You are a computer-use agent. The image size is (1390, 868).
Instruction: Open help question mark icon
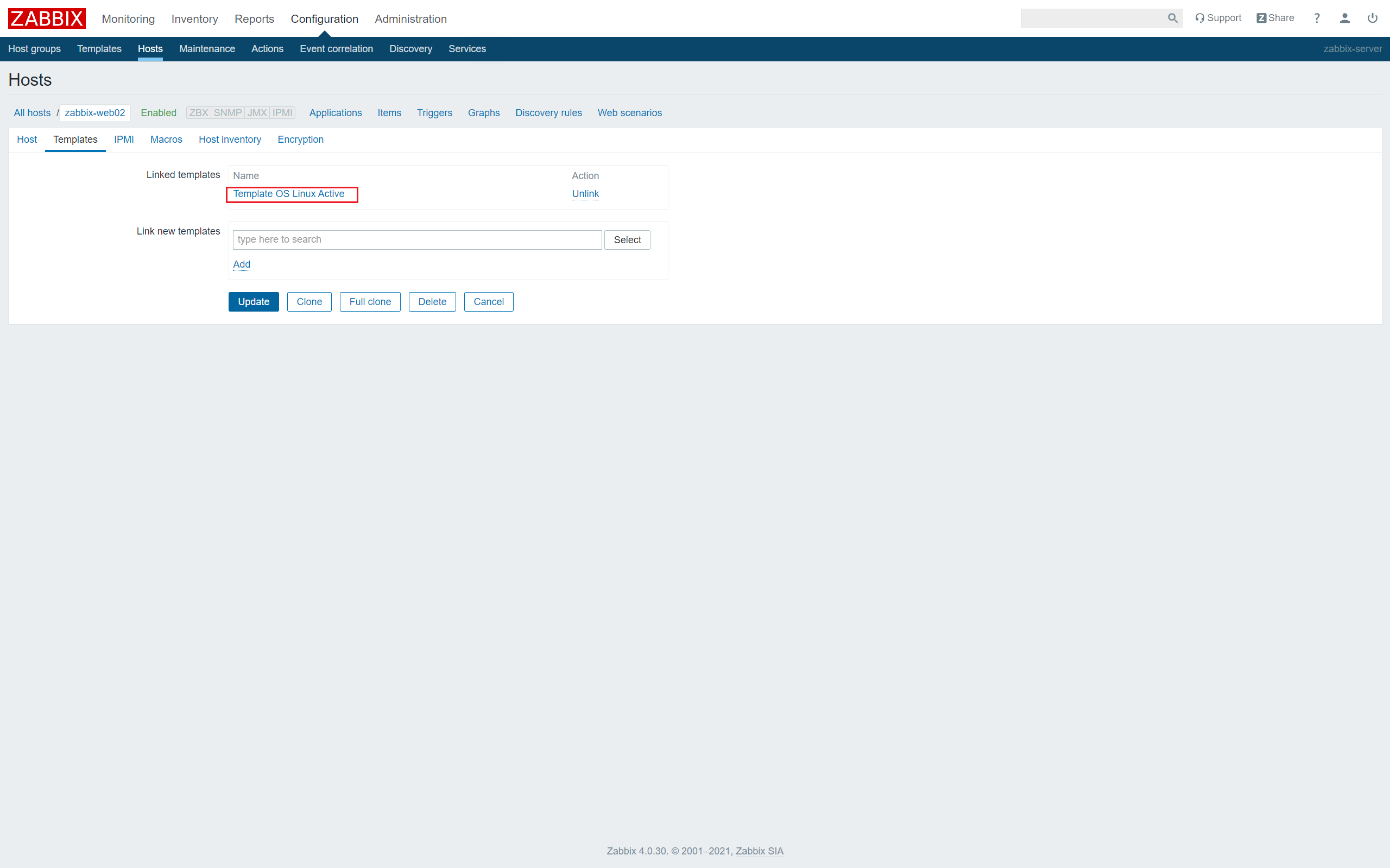(x=1317, y=18)
